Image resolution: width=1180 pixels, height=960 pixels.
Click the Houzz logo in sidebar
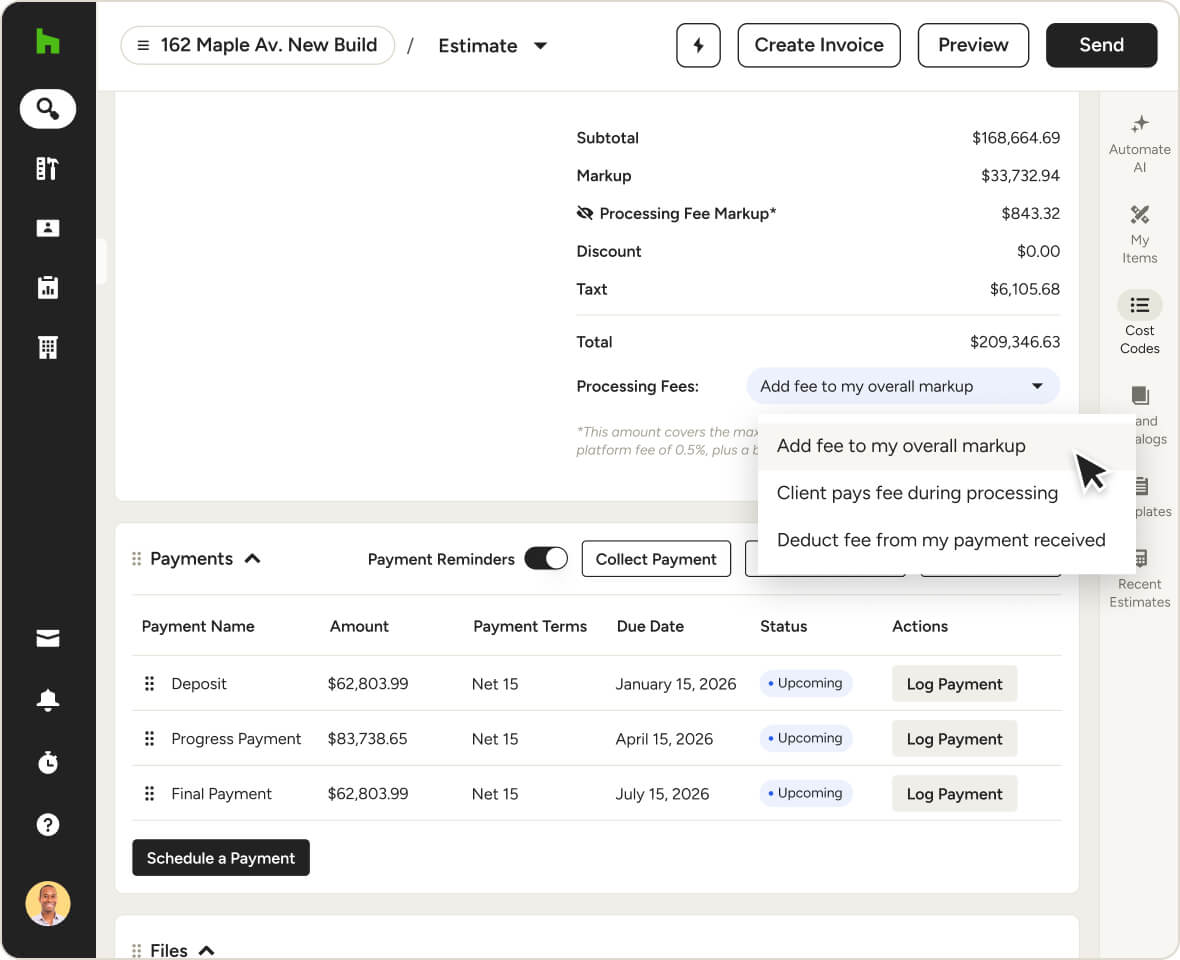47,42
